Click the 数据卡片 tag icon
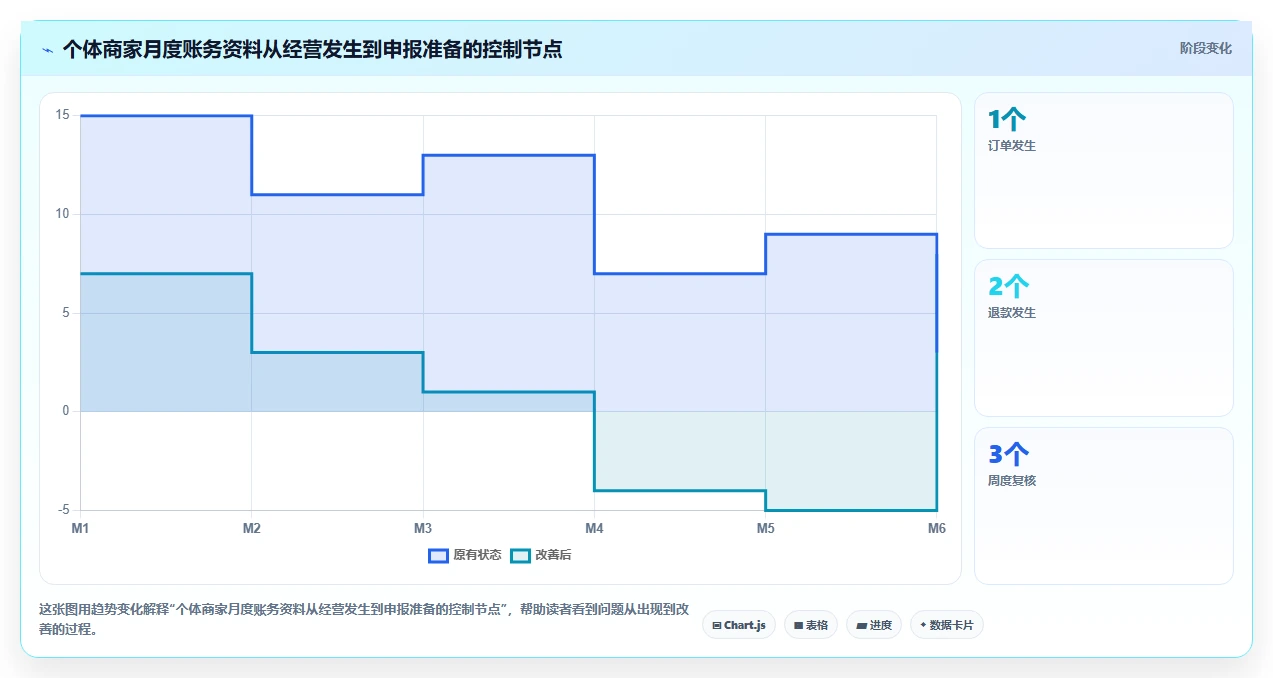The height and width of the screenshot is (678, 1273). pos(923,625)
